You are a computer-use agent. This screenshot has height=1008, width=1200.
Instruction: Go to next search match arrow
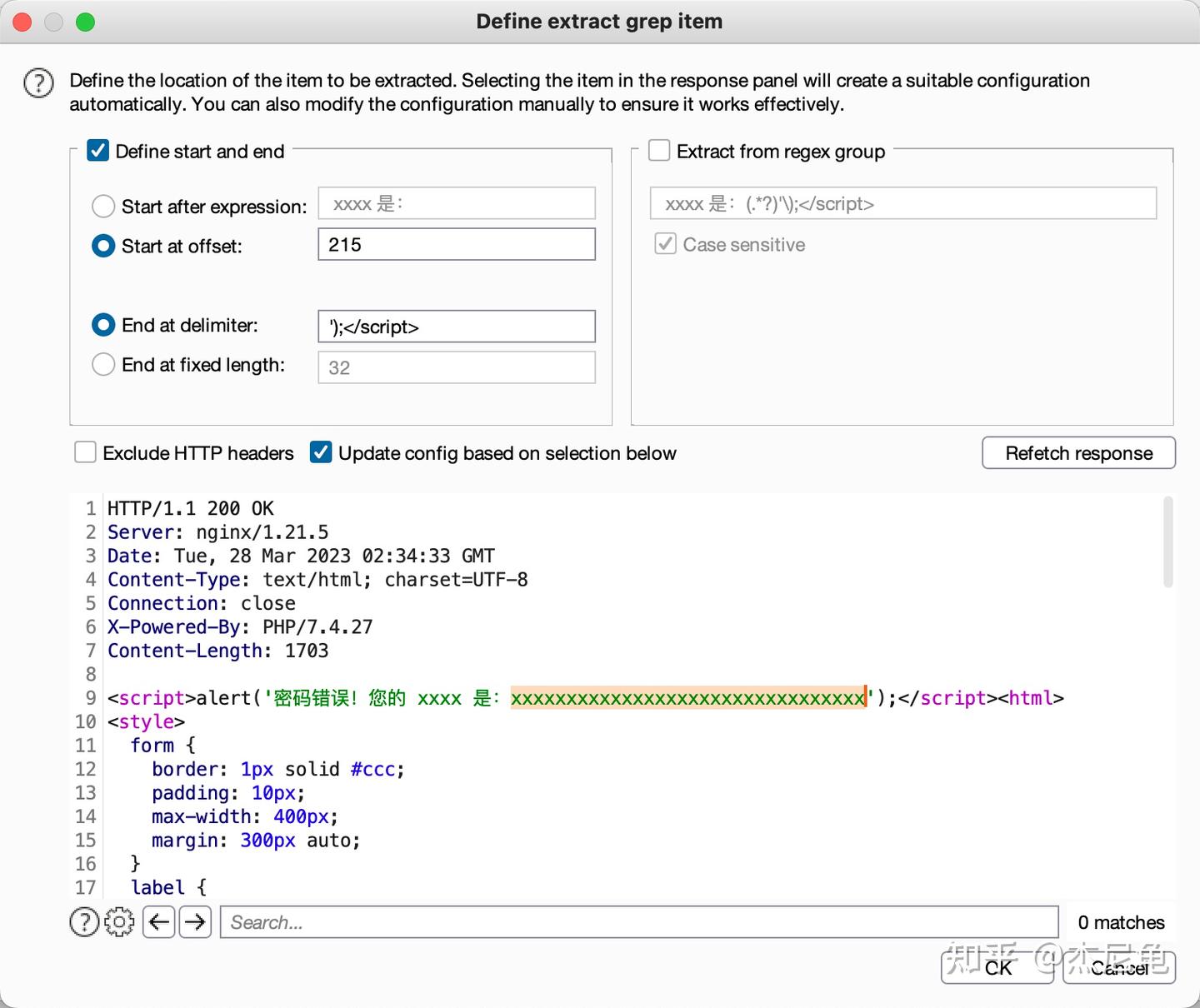195,922
